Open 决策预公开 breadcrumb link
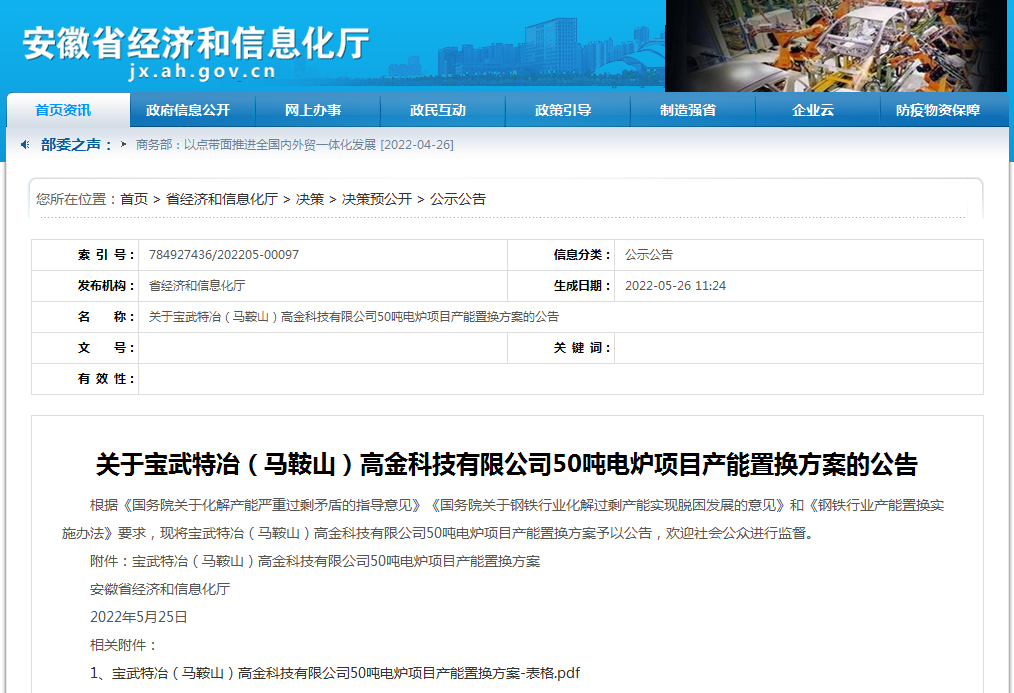The width and height of the screenshot is (1014, 693). [377, 199]
